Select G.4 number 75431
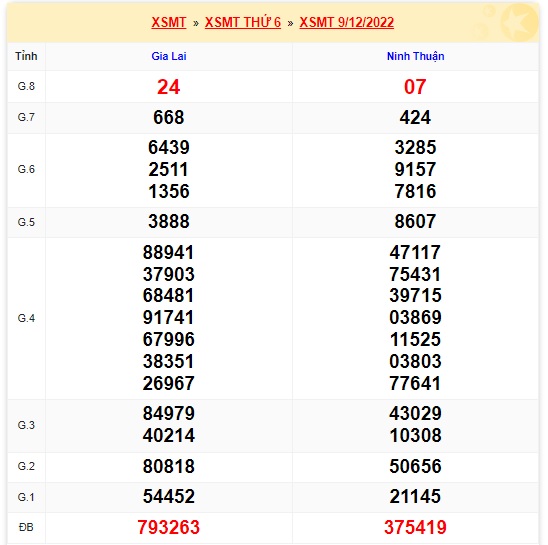The image size is (548, 545). tap(415, 274)
